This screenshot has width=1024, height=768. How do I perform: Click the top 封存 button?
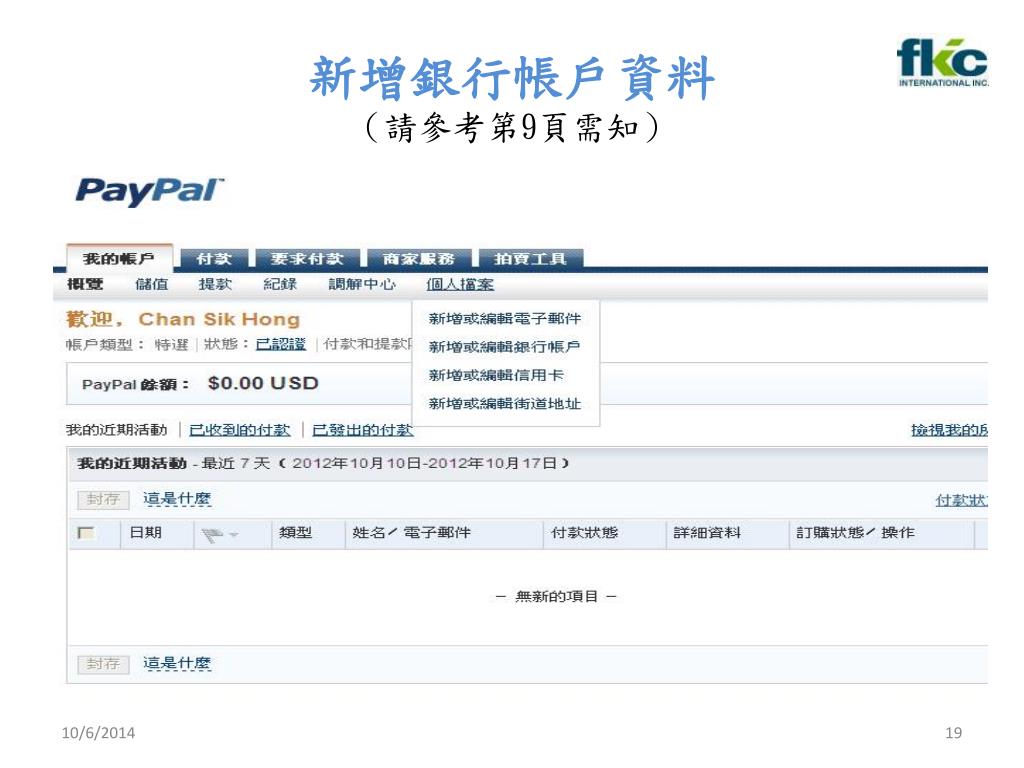103,500
